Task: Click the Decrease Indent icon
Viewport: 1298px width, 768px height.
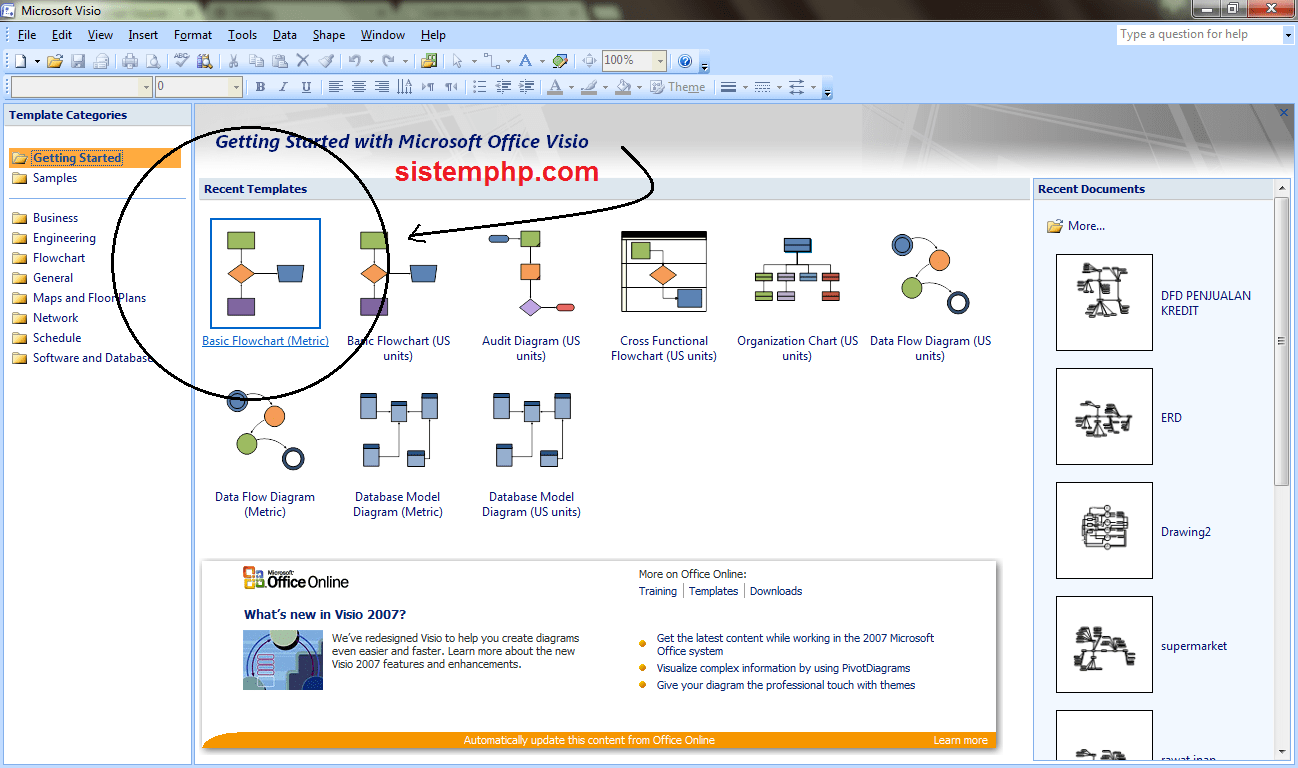Action: pyautogui.click(x=503, y=87)
